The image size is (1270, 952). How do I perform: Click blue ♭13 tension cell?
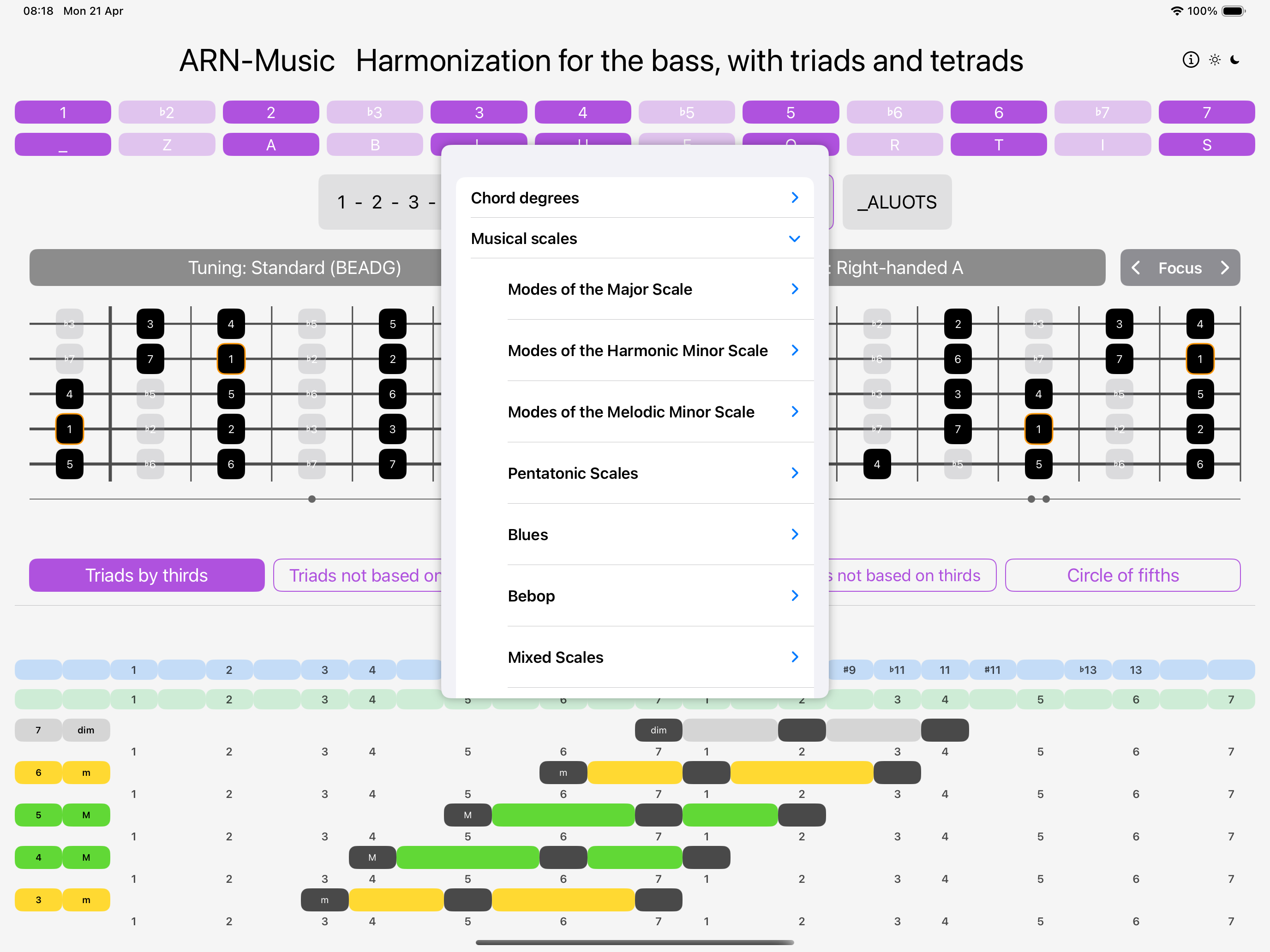pos(1087,670)
